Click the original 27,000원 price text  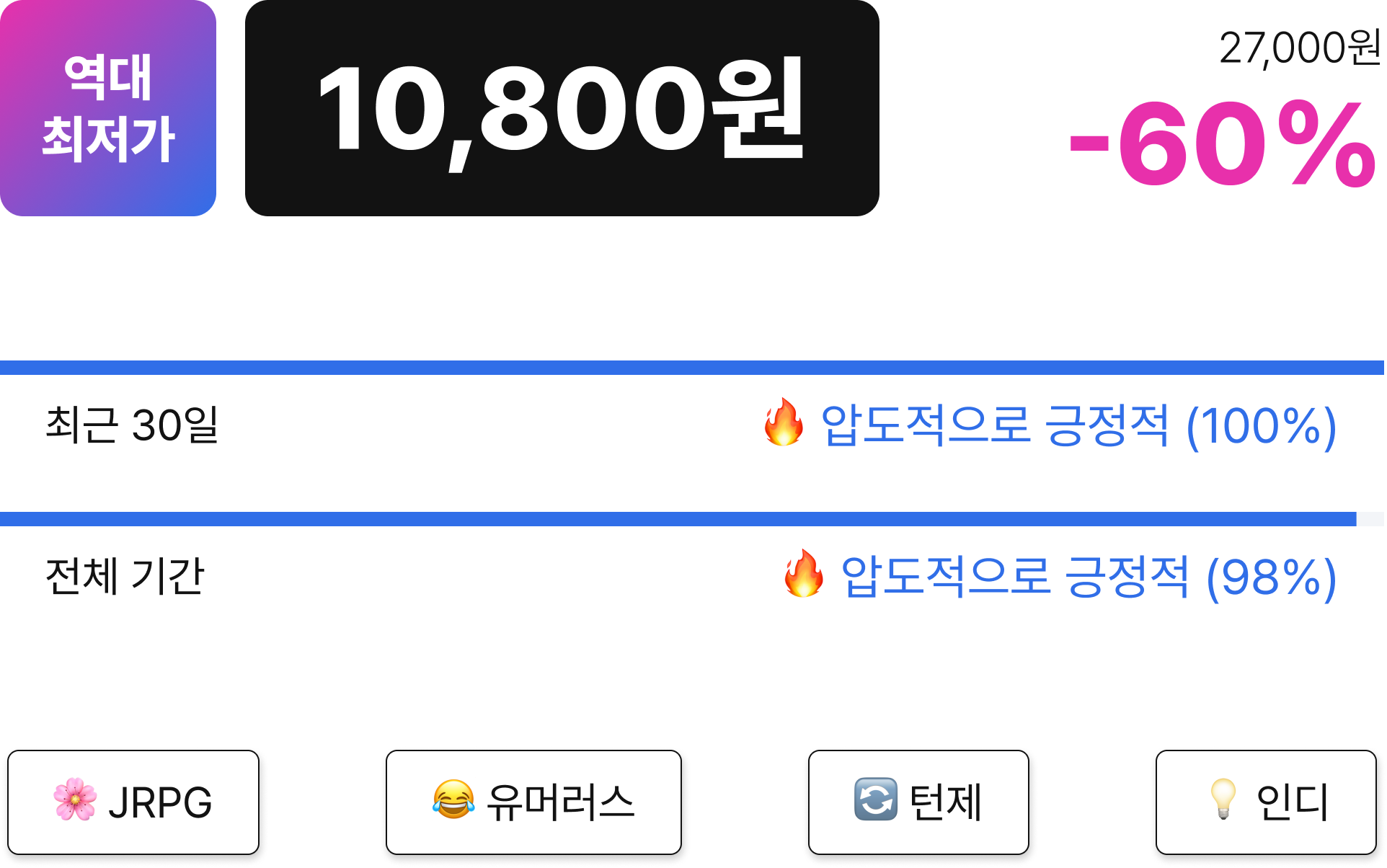(1300, 49)
